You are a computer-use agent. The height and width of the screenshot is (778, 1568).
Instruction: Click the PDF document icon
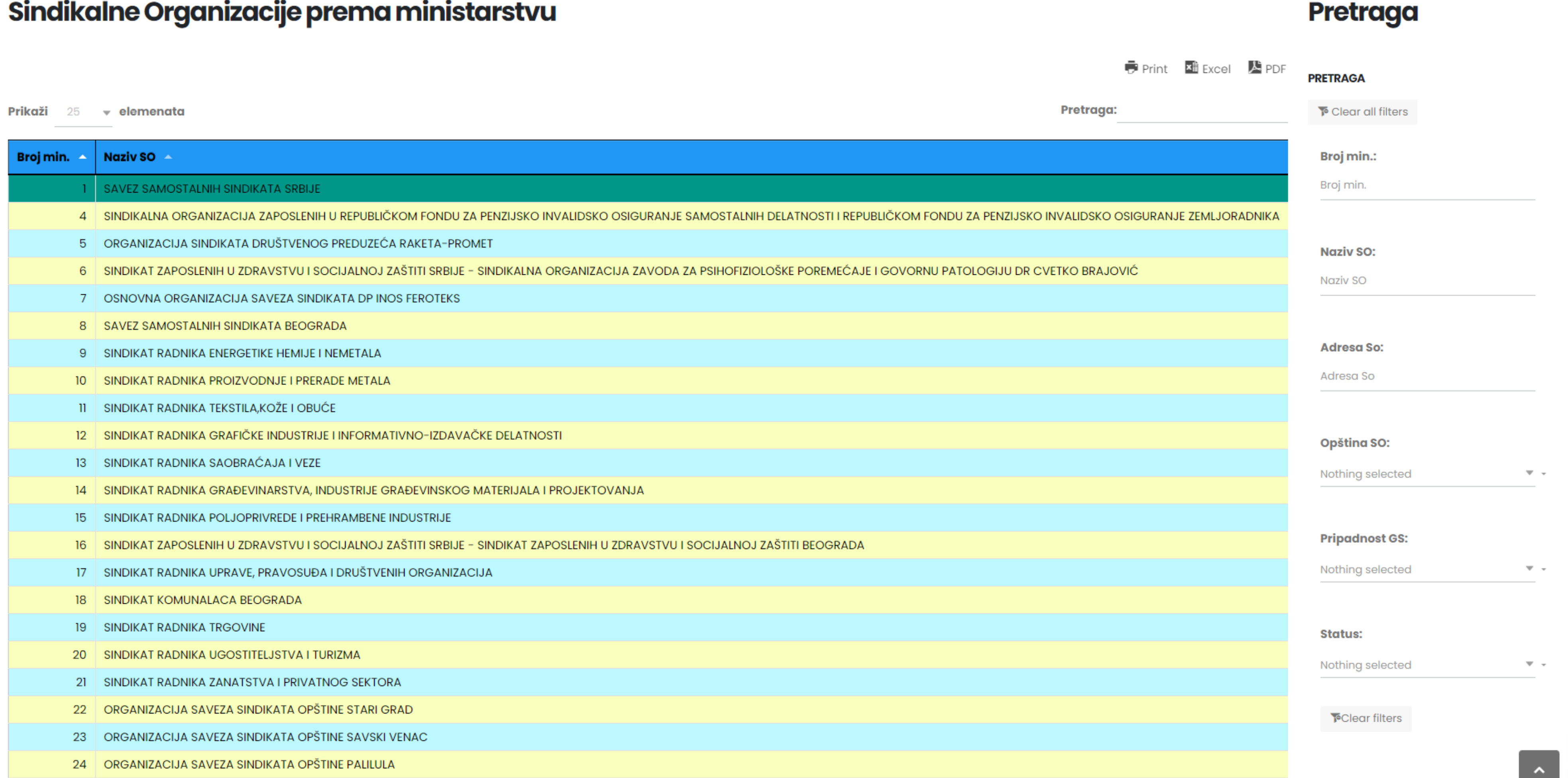coord(1255,67)
